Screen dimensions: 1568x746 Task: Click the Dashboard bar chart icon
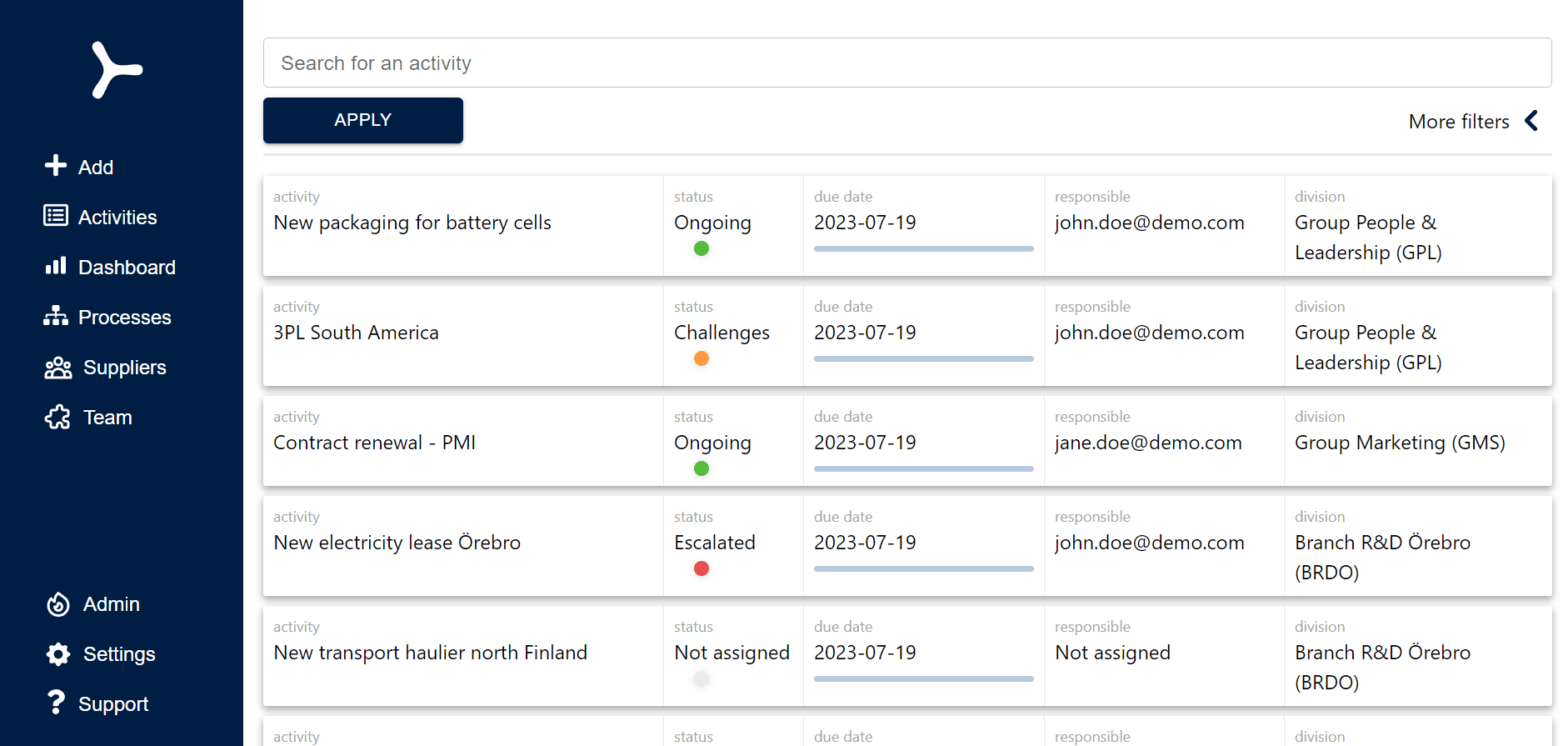[x=56, y=266]
